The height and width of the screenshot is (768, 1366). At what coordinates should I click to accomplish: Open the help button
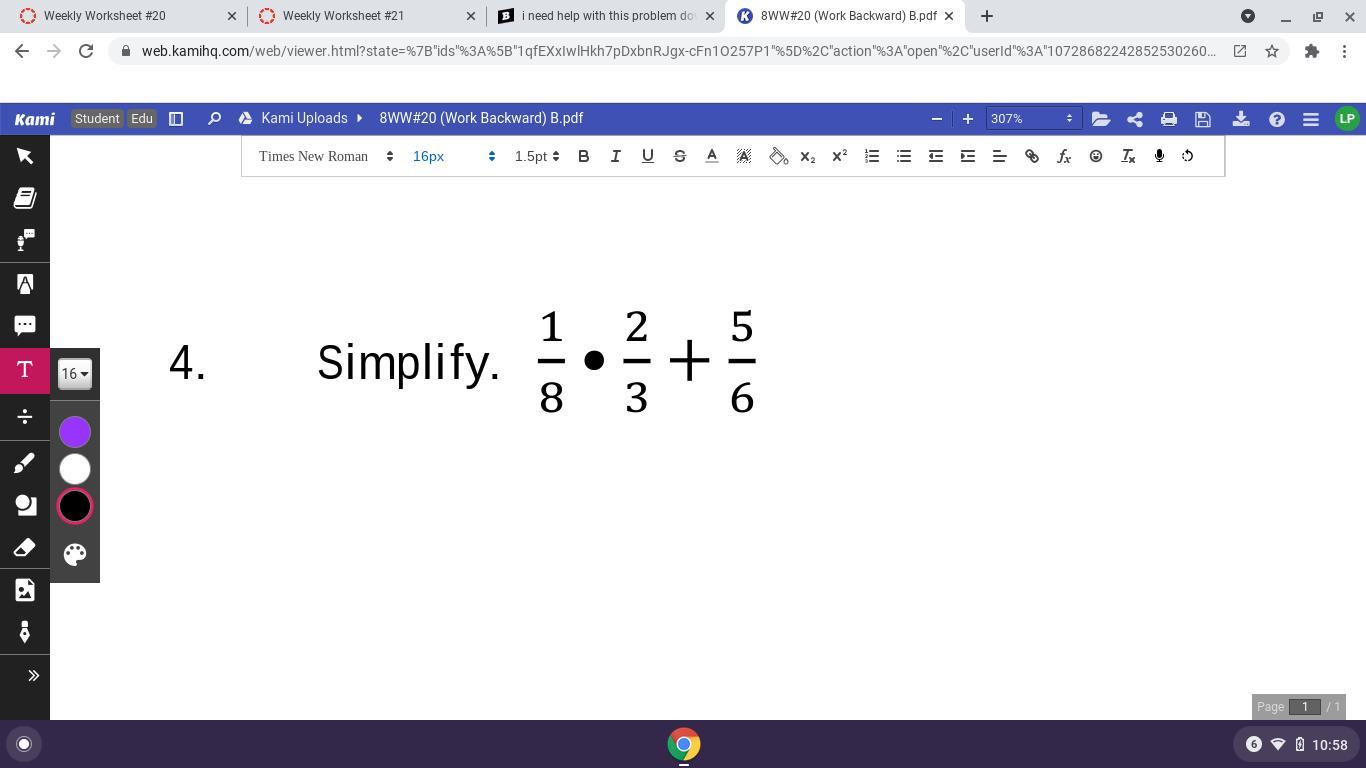coord(1276,119)
